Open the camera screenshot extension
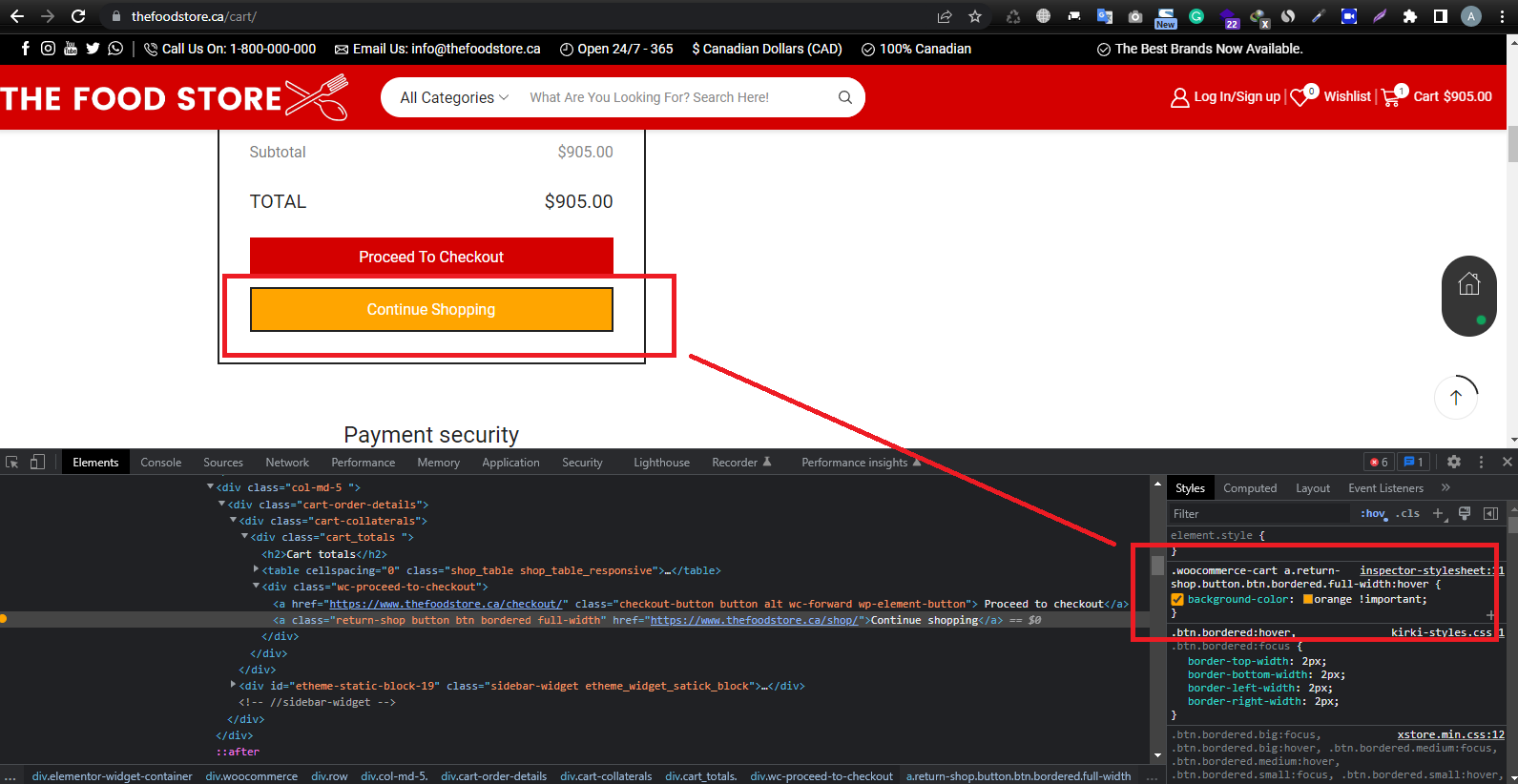Viewport: 1518px width, 784px height. click(x=1135, y=16)
